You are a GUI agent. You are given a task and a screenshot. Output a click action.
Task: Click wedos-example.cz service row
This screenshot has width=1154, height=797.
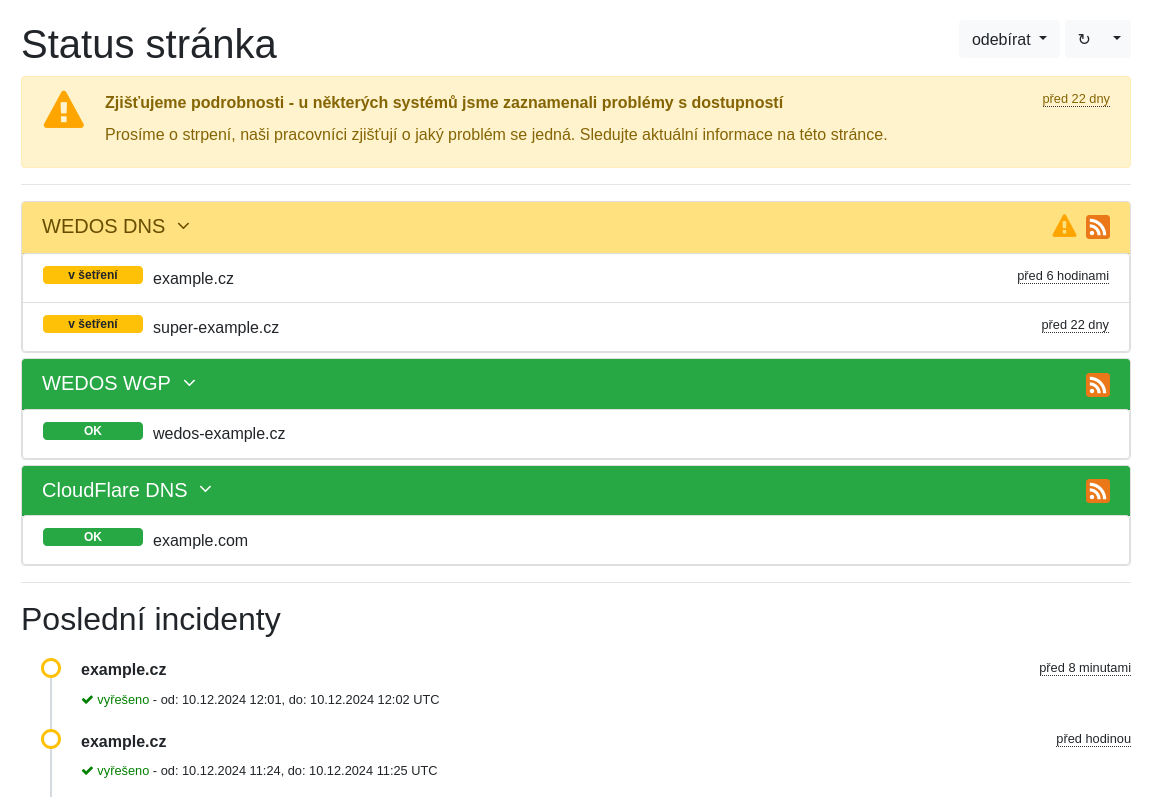click(x=219, y=433)
